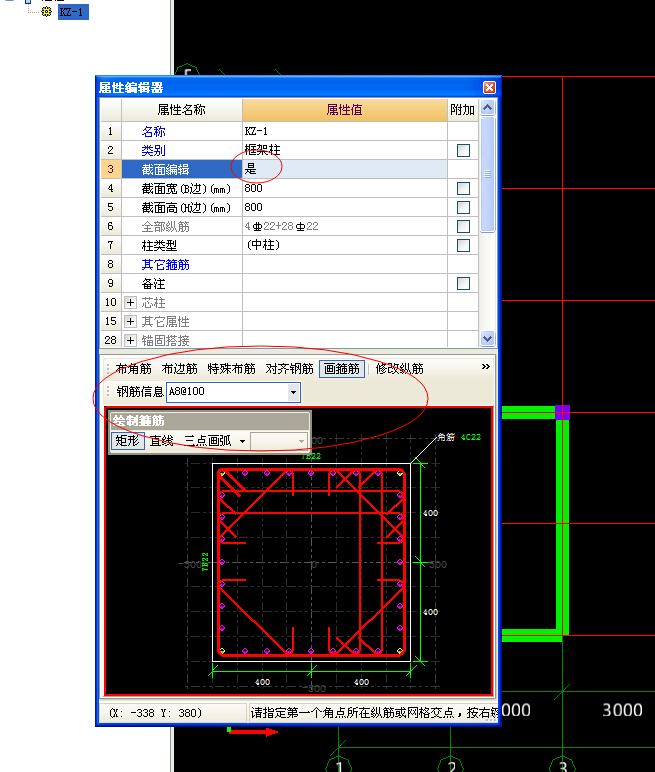Click the 属性名称 column header
Viewport: 655px width, 772px height.
click(x=181, y=110)
